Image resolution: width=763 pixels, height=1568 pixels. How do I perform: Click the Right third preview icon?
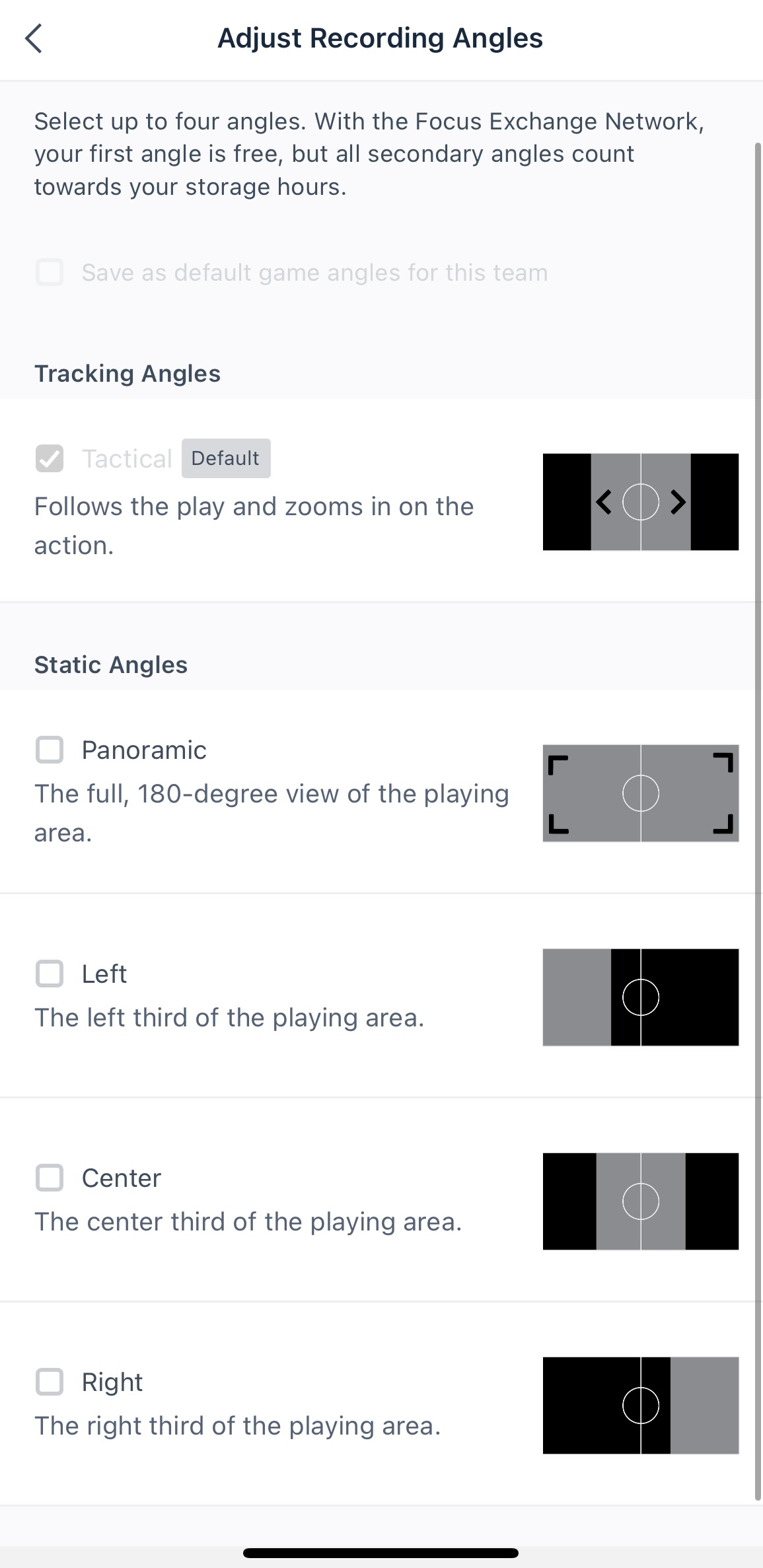click(640, 1406)
